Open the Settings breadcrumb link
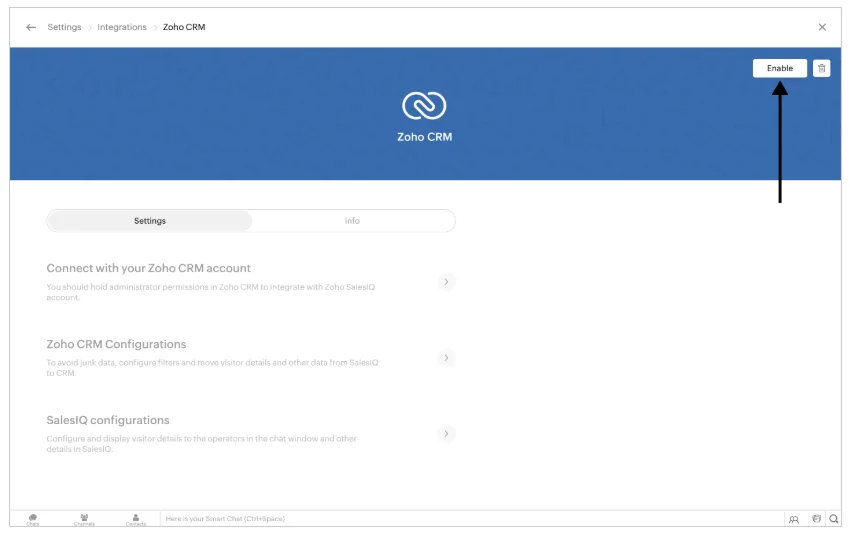The height and width of the screenshot is (534, 850). pyautogui.click(x=64, y=27)
